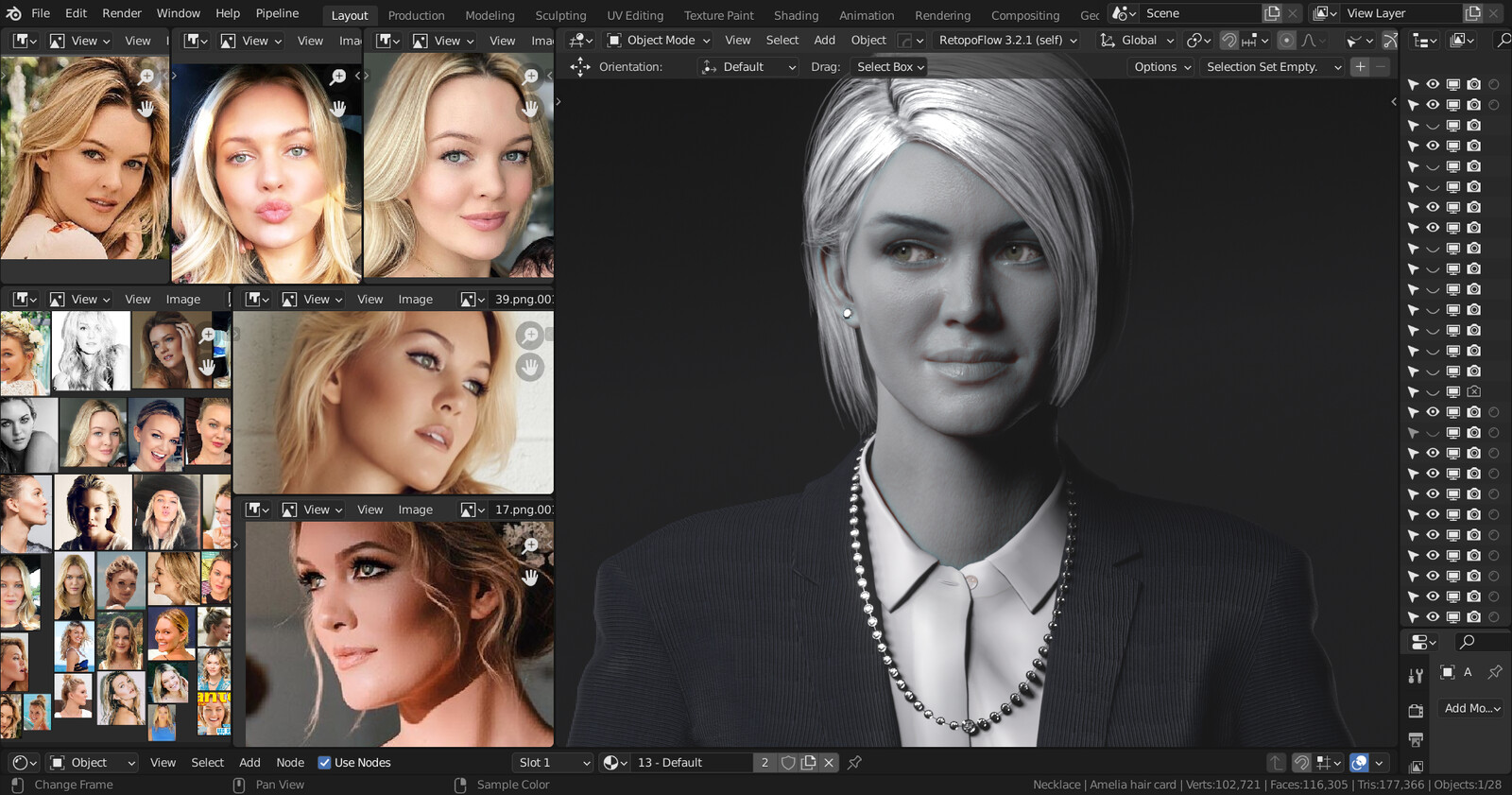Browse scenes with the Scene icon
The height and width of the screenshot is (795, 1512).
pos(1124,13)
